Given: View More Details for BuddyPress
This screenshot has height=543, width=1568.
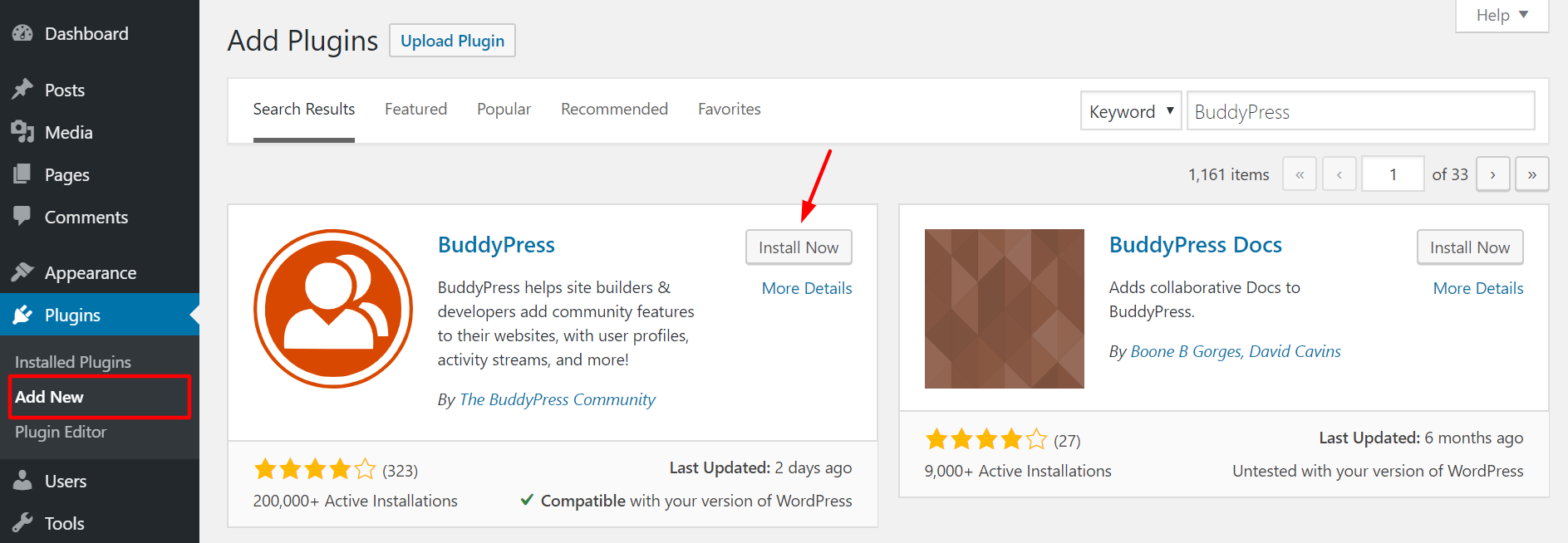Looking at the screenshot, I should (807, 288).
